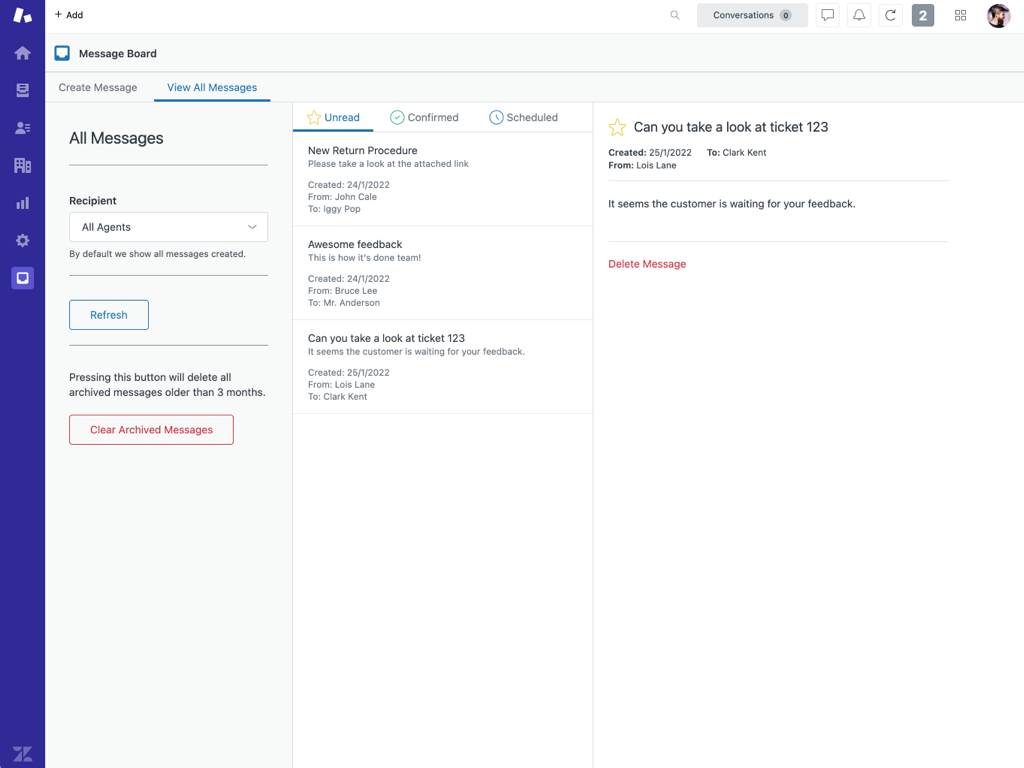Open the Home dashboard from the sidebar
1024x768 pixels.
click(22, 52)
